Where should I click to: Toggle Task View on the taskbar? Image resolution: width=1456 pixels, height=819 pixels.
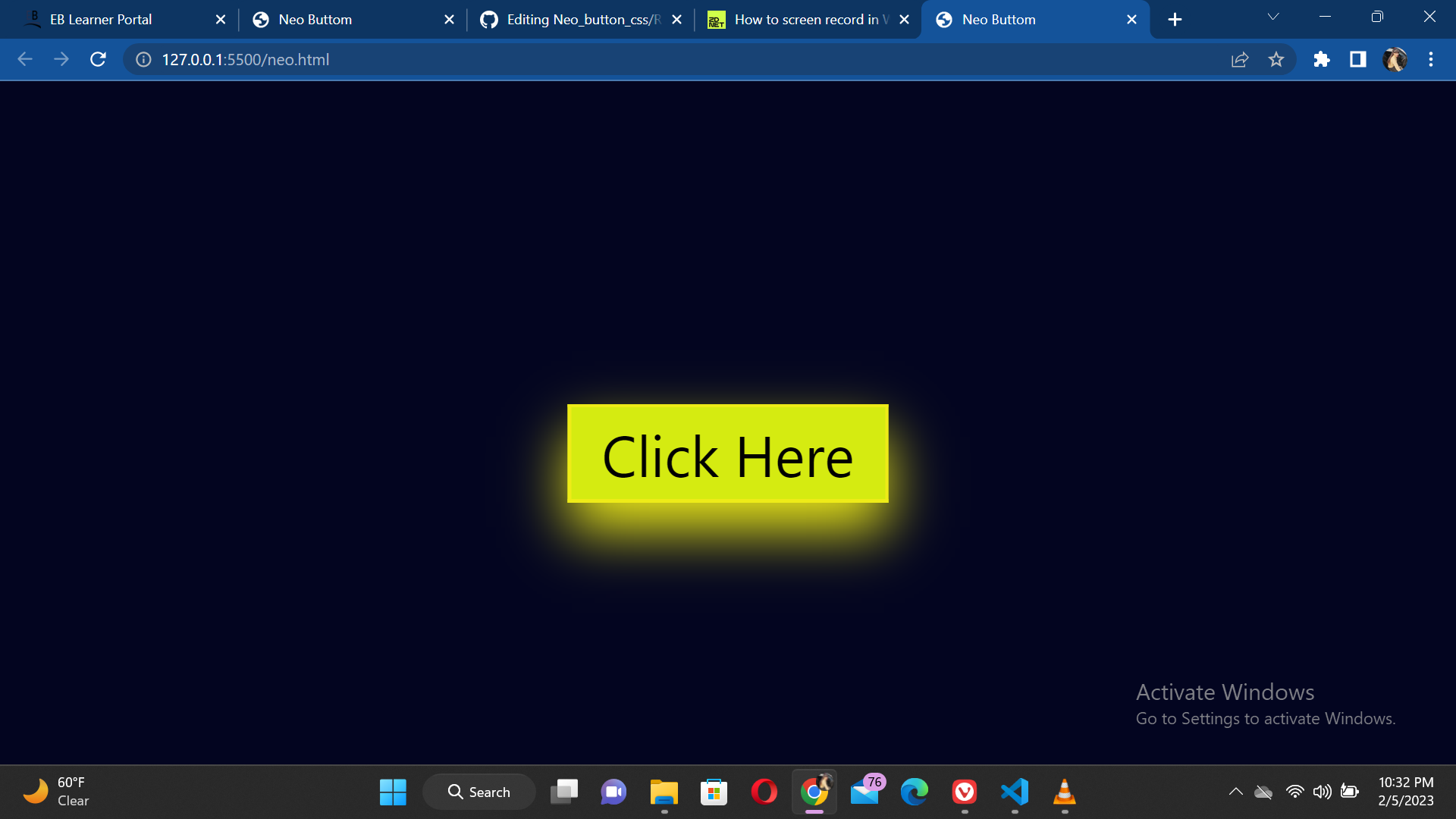pyautogui.click(x=564, y=792)
